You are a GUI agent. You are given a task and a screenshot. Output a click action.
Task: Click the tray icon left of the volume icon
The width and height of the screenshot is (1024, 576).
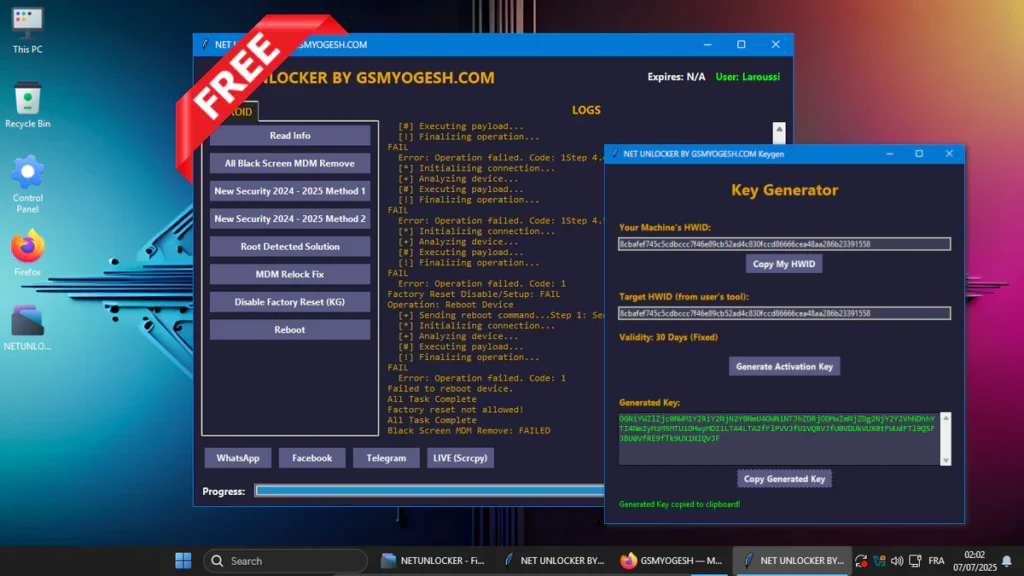pos(880,560)
